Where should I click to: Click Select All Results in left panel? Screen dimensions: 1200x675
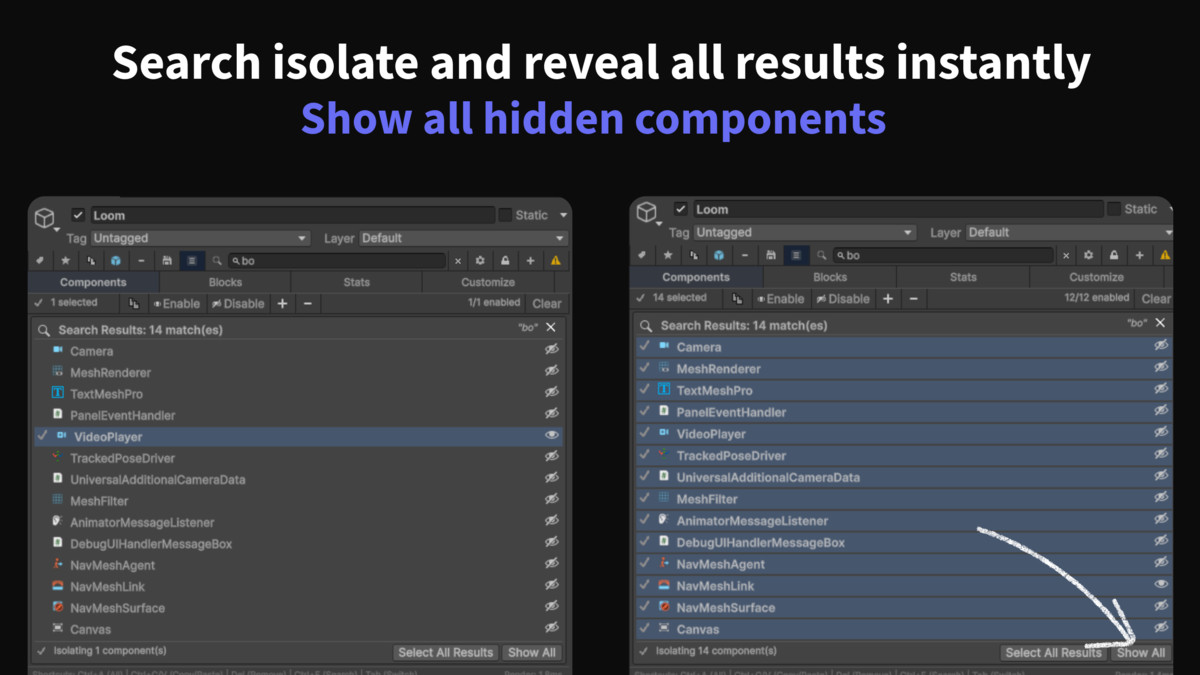click(x=446, y=652)
